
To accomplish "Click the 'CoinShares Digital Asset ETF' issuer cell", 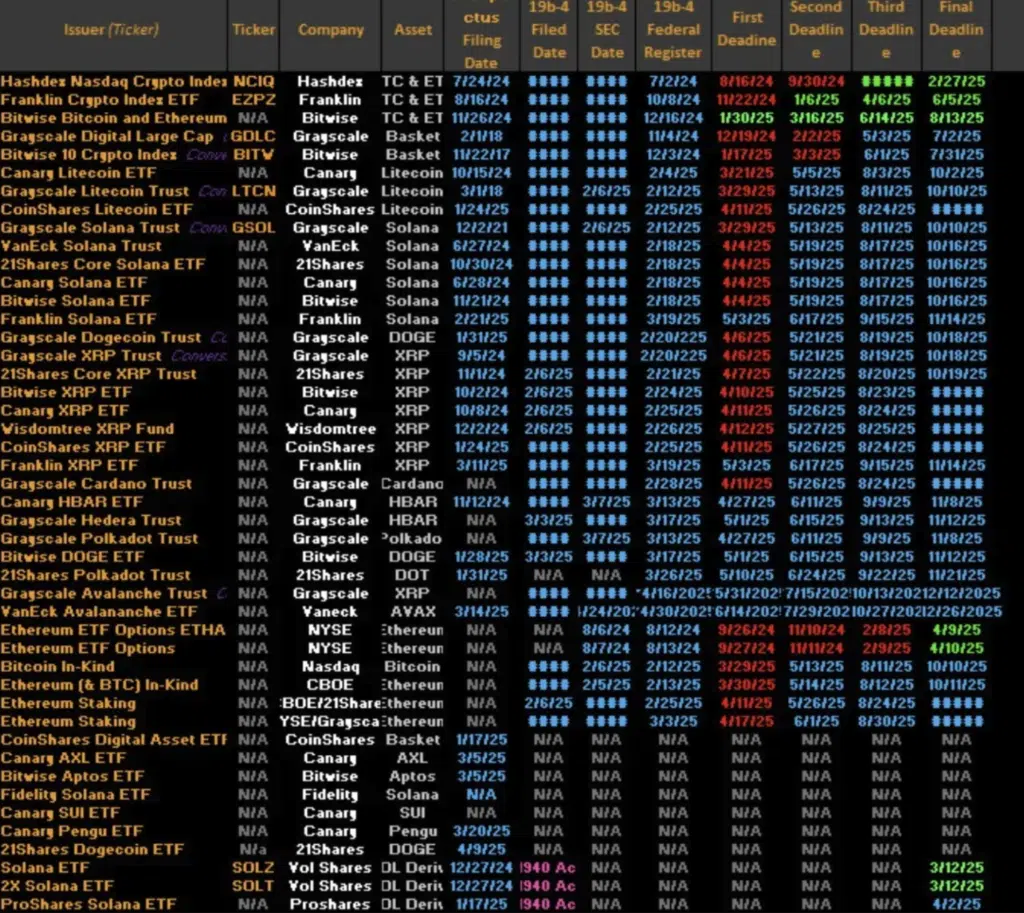I will point(114,740).
